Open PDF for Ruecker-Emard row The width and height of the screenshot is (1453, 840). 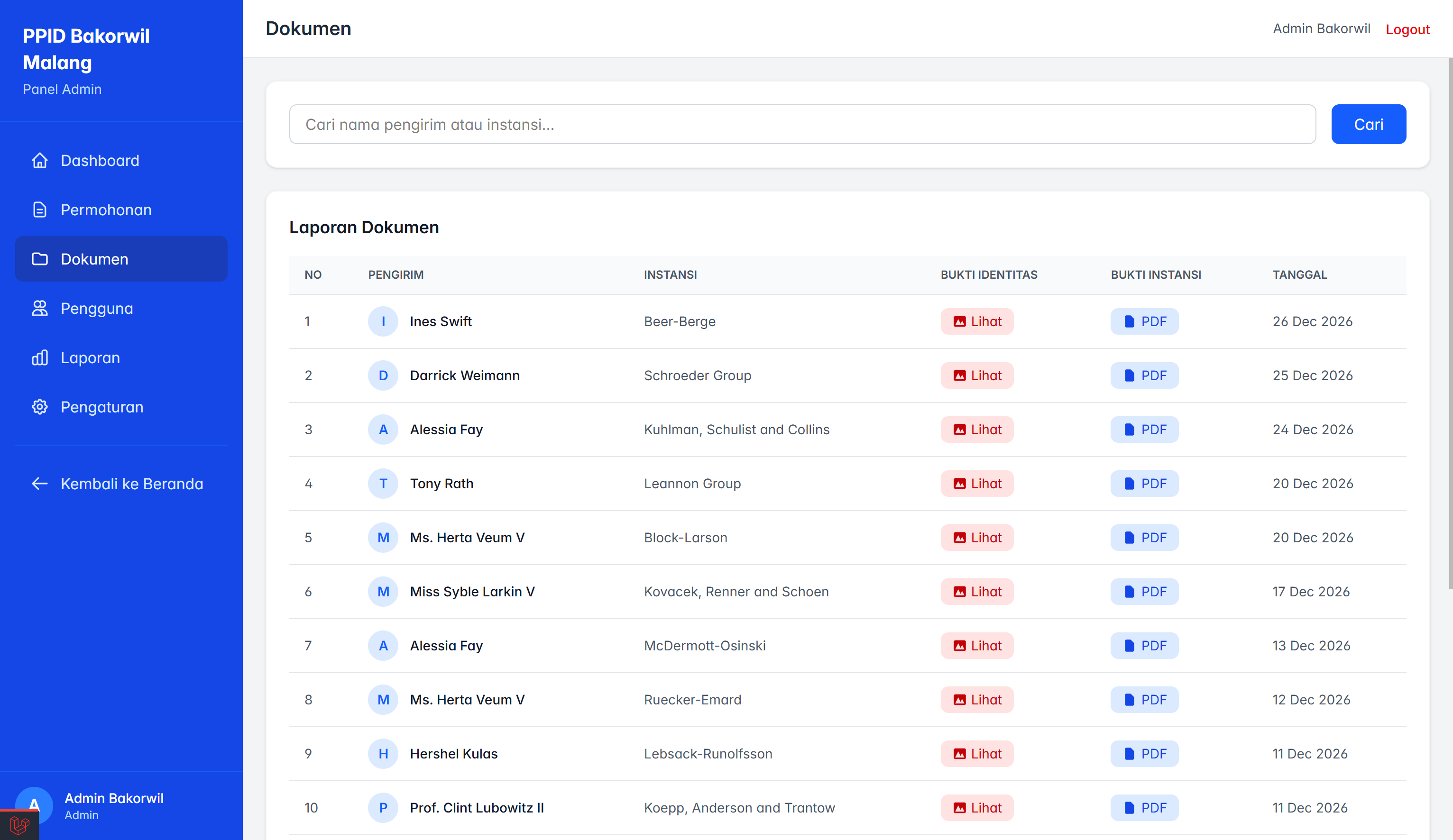[1145, 699]
